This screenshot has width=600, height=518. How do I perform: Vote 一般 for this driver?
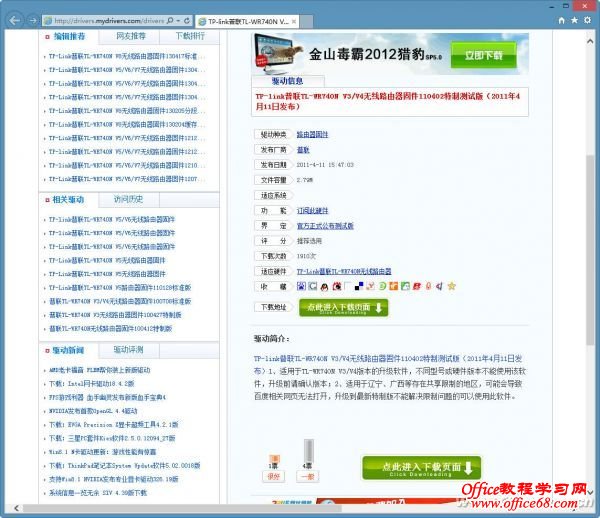[x=307, y=476]
